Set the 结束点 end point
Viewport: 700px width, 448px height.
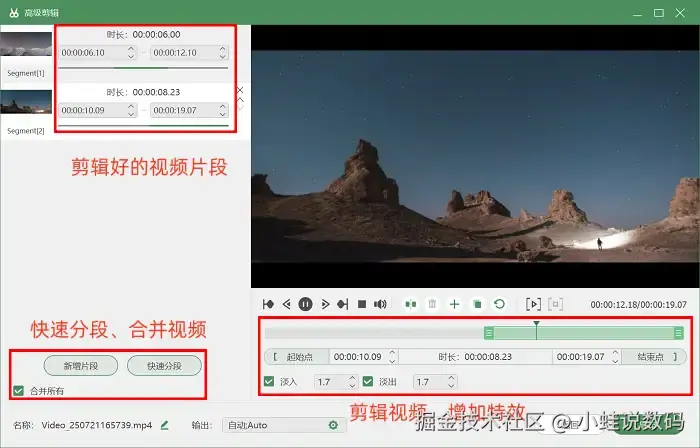pos(654,357)
